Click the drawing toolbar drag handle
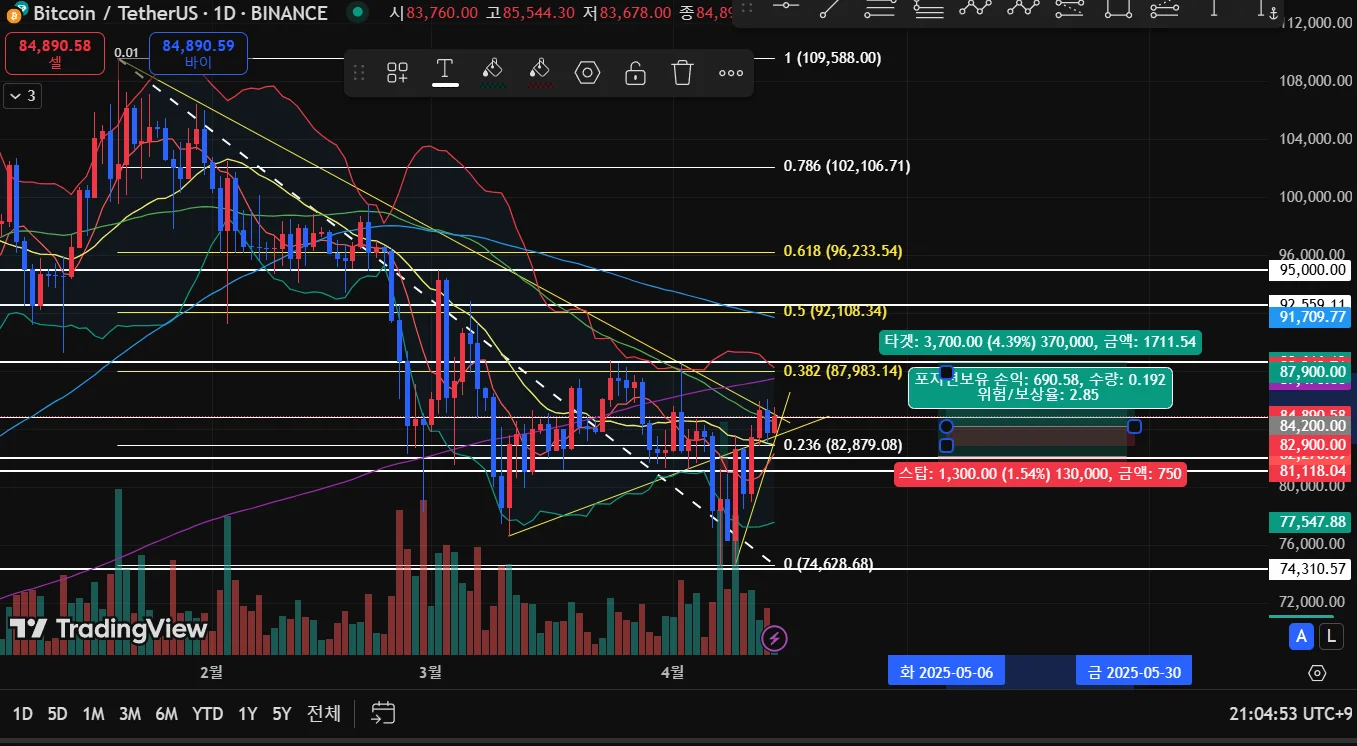1357x746 pixels. pyautogui.click(x=361, y=72)
